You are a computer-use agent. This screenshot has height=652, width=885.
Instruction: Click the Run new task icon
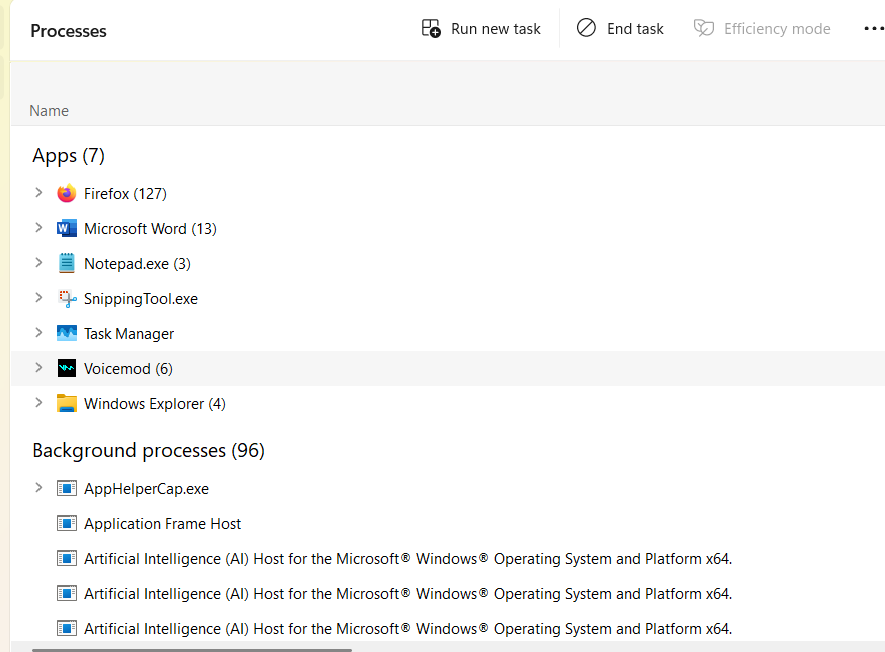tap(431, 28)
